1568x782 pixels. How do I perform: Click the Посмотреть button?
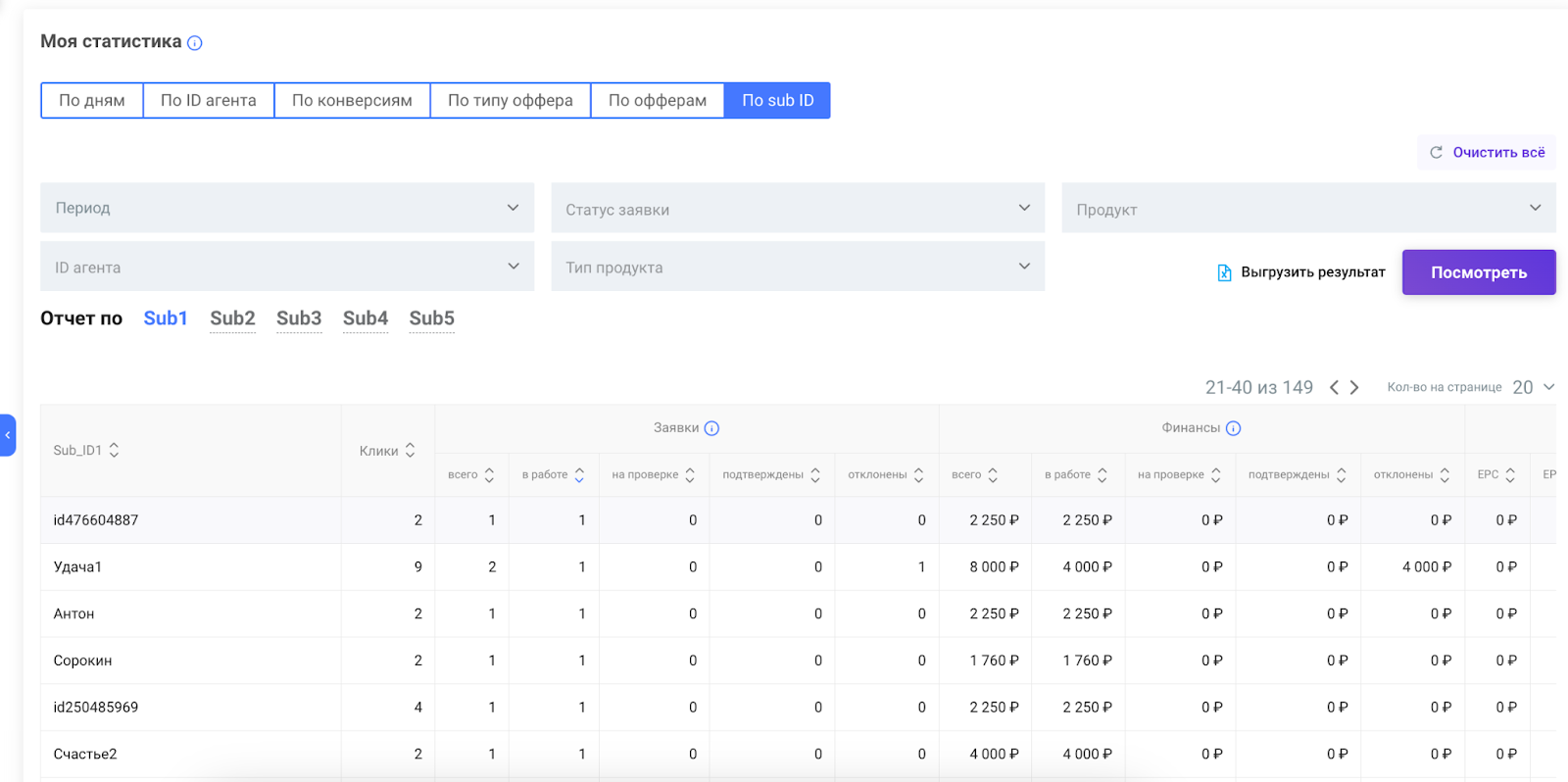(1478, 272)
